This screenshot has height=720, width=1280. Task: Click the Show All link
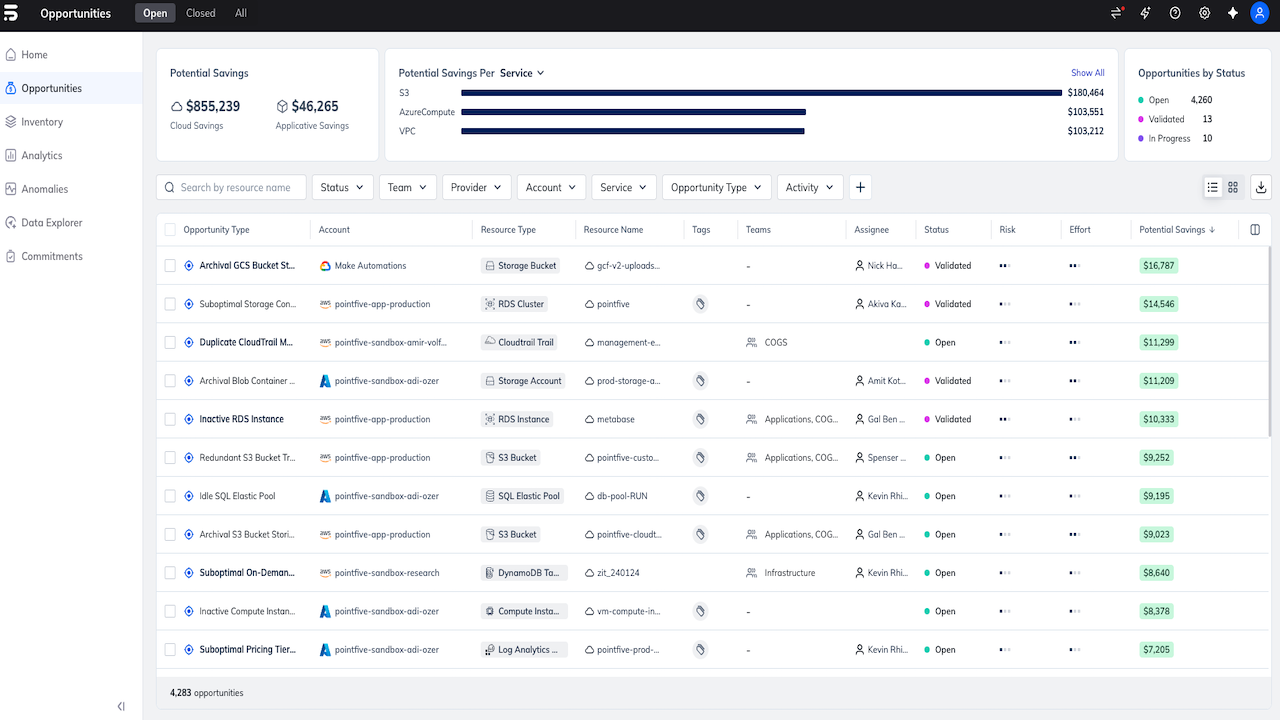(1088, 73)
